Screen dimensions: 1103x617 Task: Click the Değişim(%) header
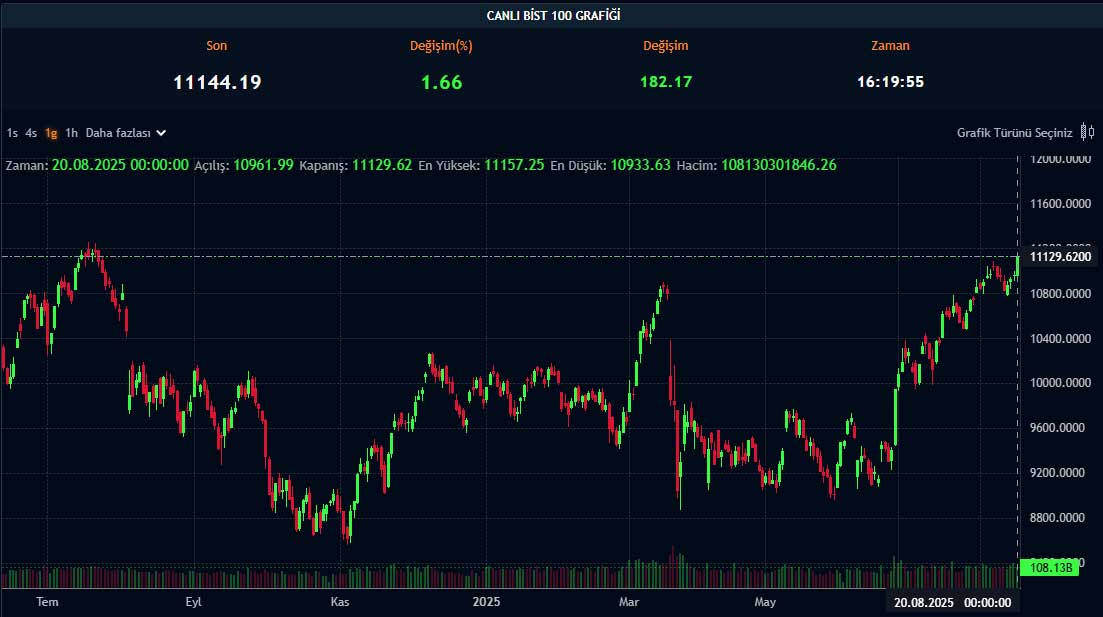tap(441, 46)
